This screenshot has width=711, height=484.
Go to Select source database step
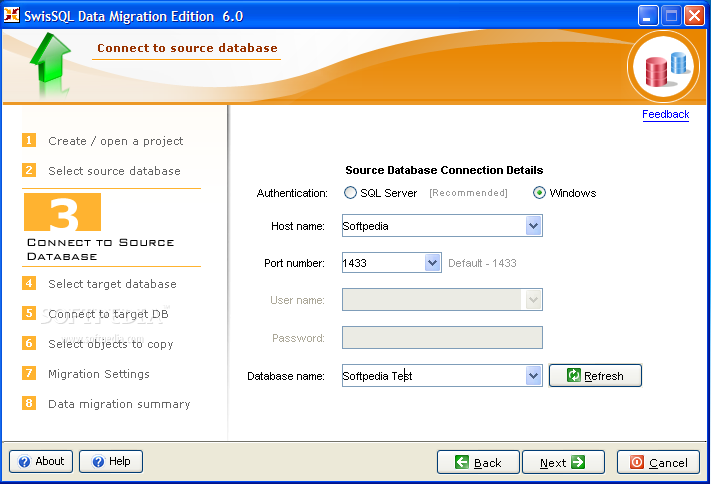pos(114,171)
